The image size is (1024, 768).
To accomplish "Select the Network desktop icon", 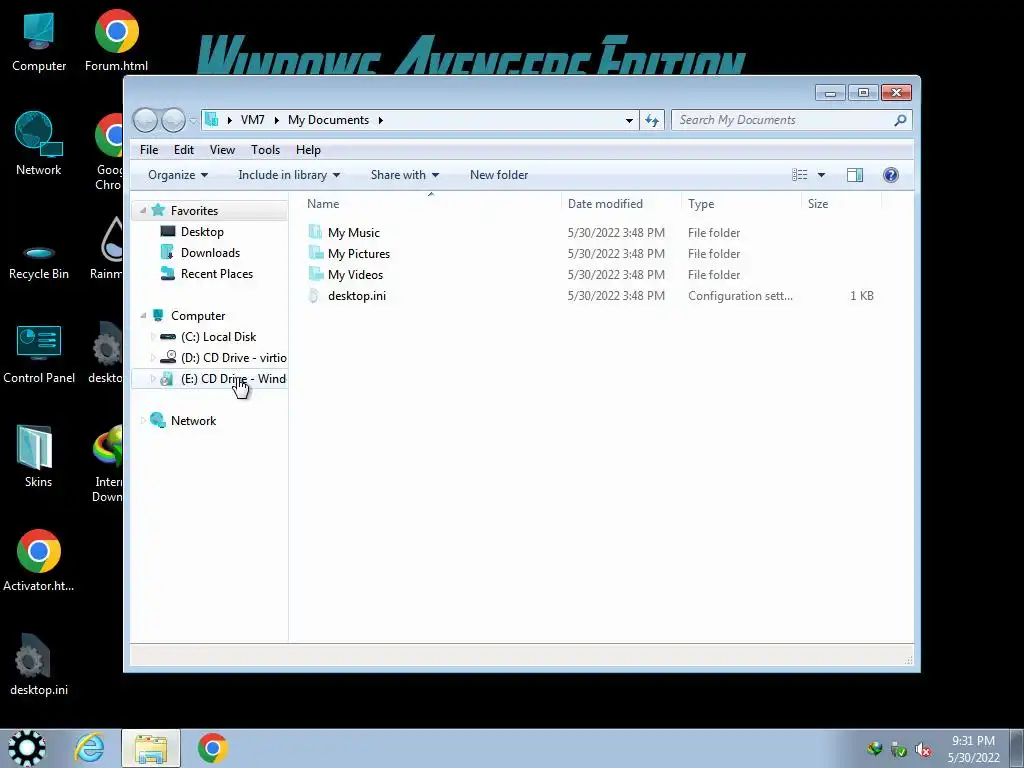I will click(x=39, y=144).
